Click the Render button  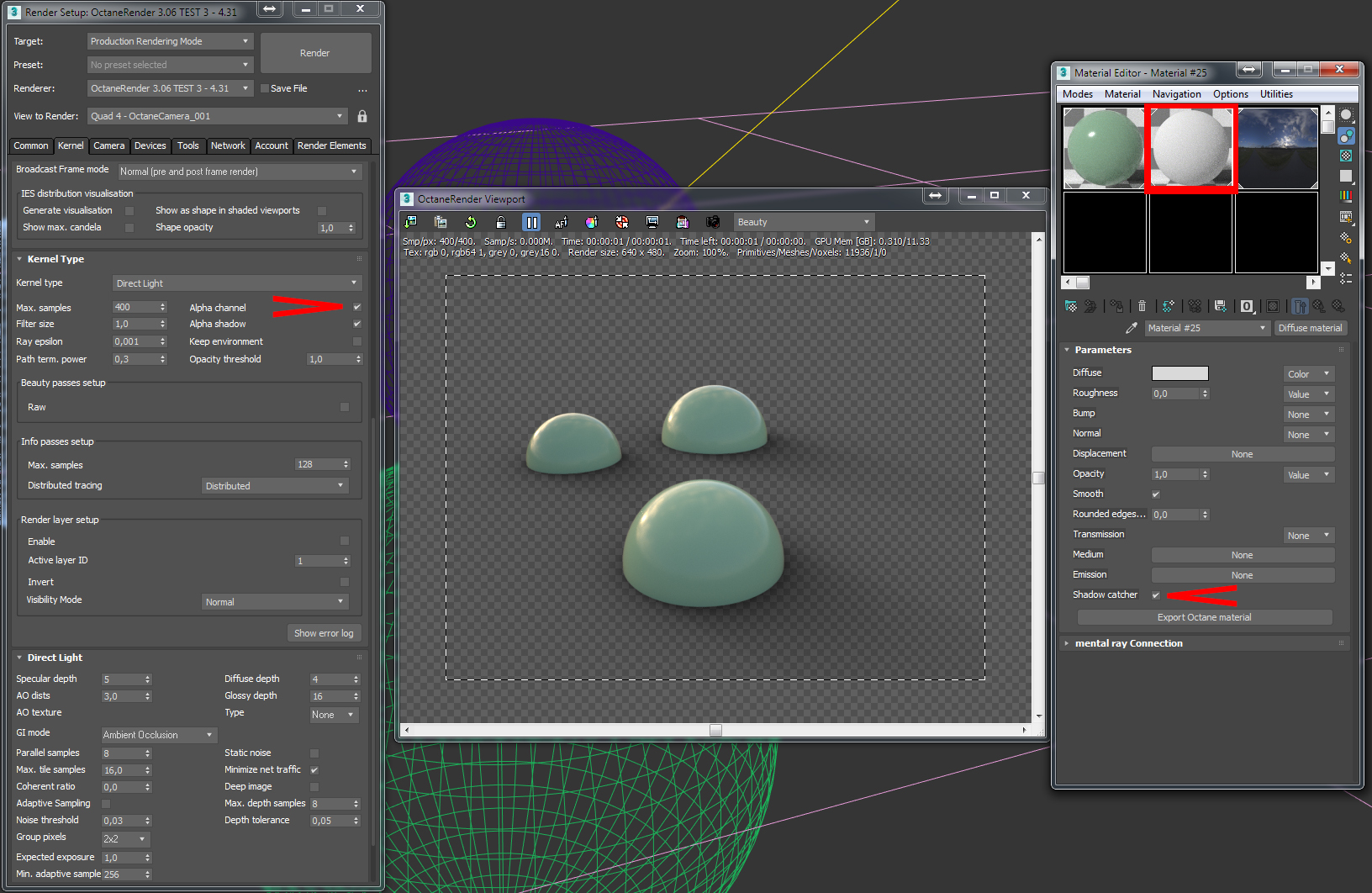coord(315,53)
